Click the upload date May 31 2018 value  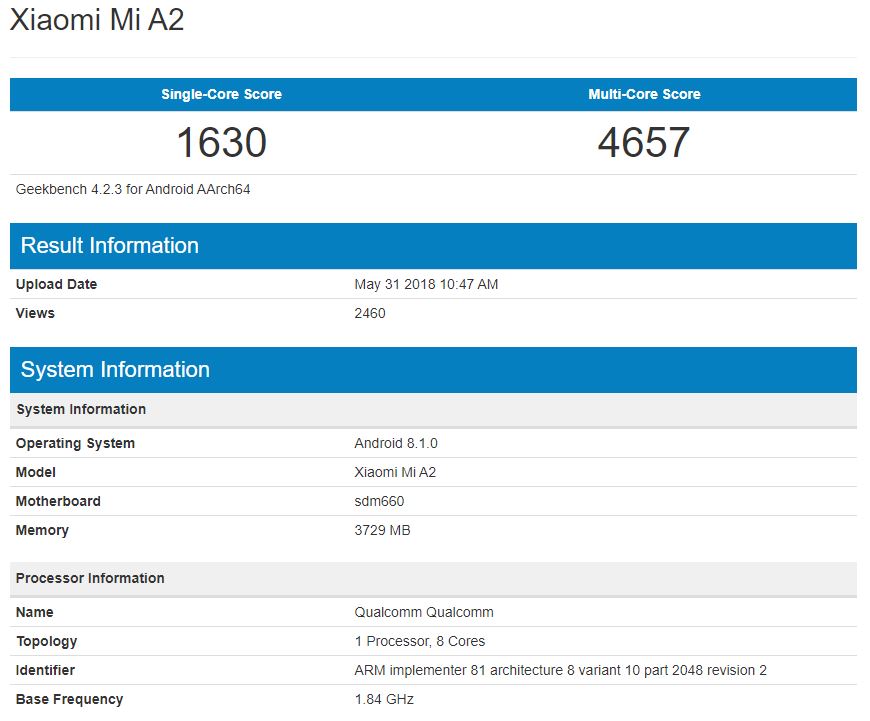click(x=426, y=284)
